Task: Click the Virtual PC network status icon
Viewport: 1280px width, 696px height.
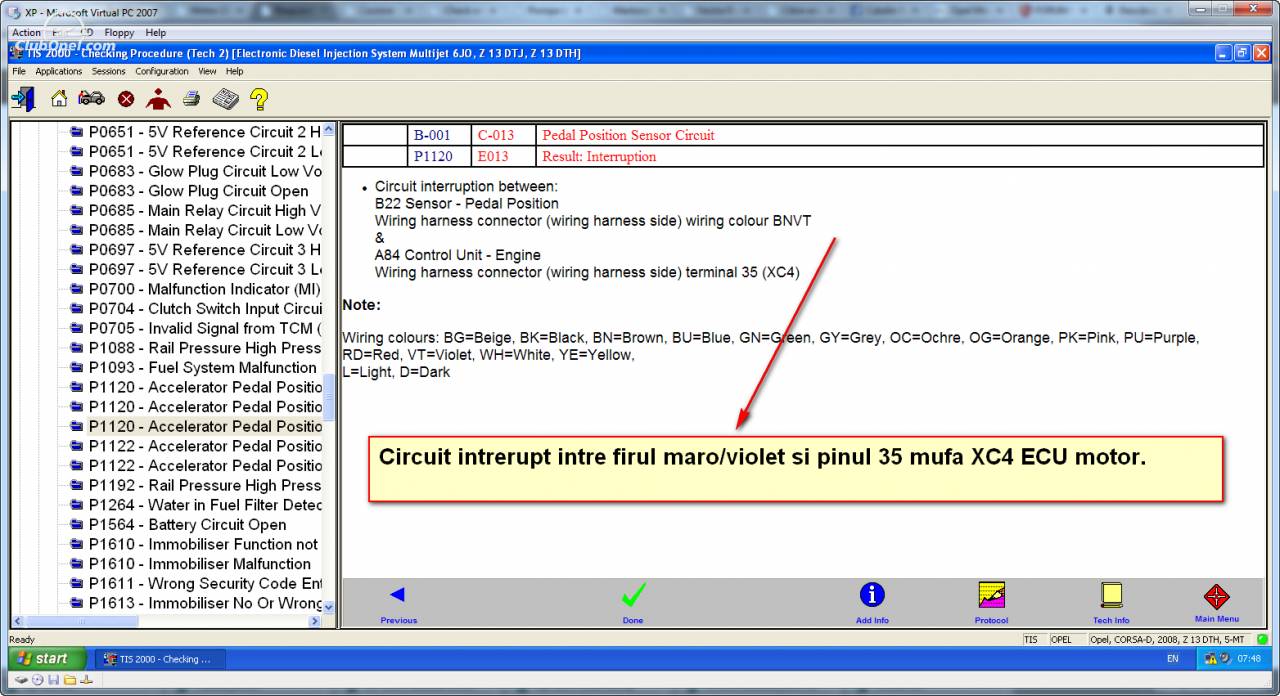Action: (x=85, y=679)
